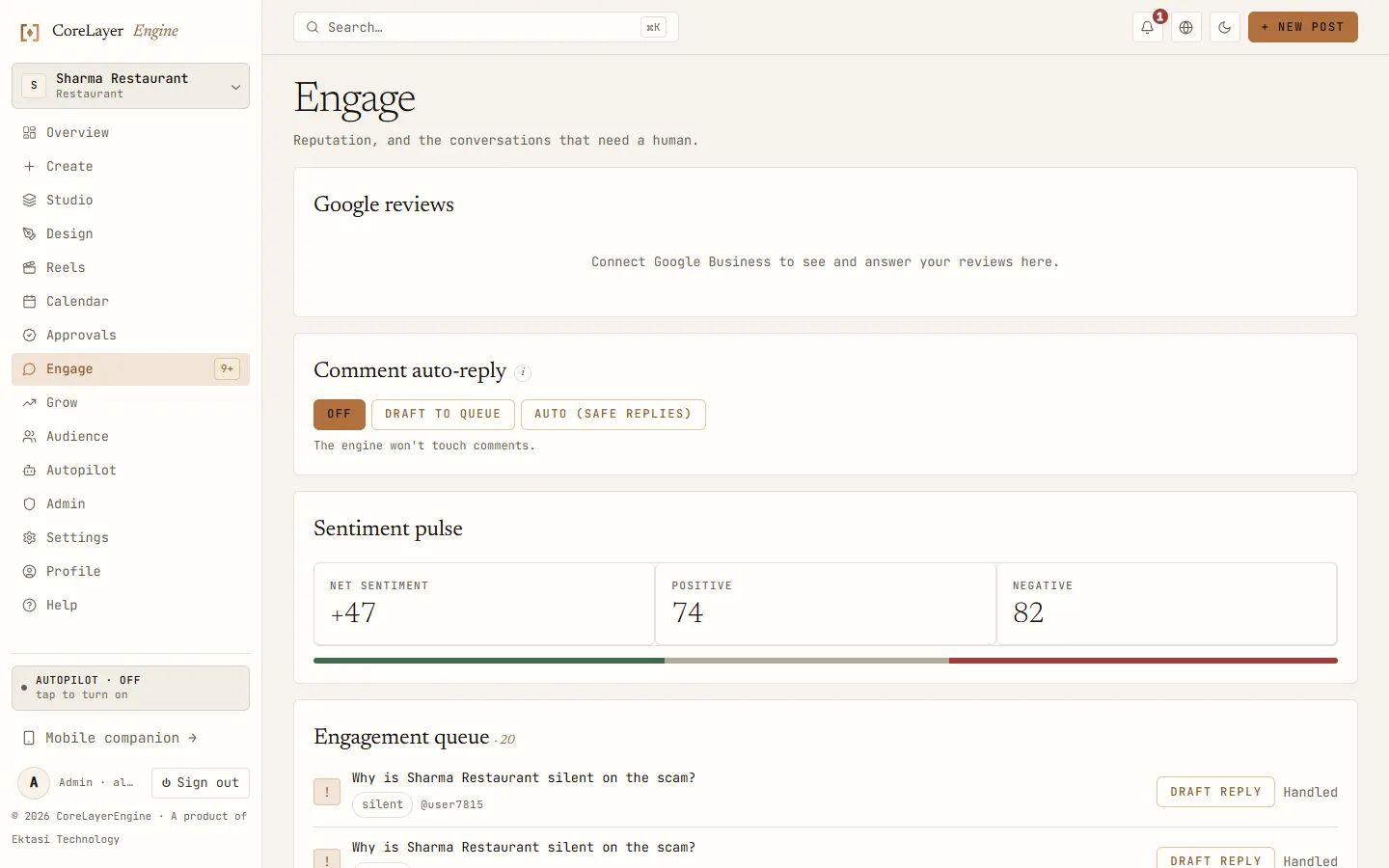Click the Connect Google Business message
The image size is (1389, 868).
pyautogui.click(x=826, y=262)
